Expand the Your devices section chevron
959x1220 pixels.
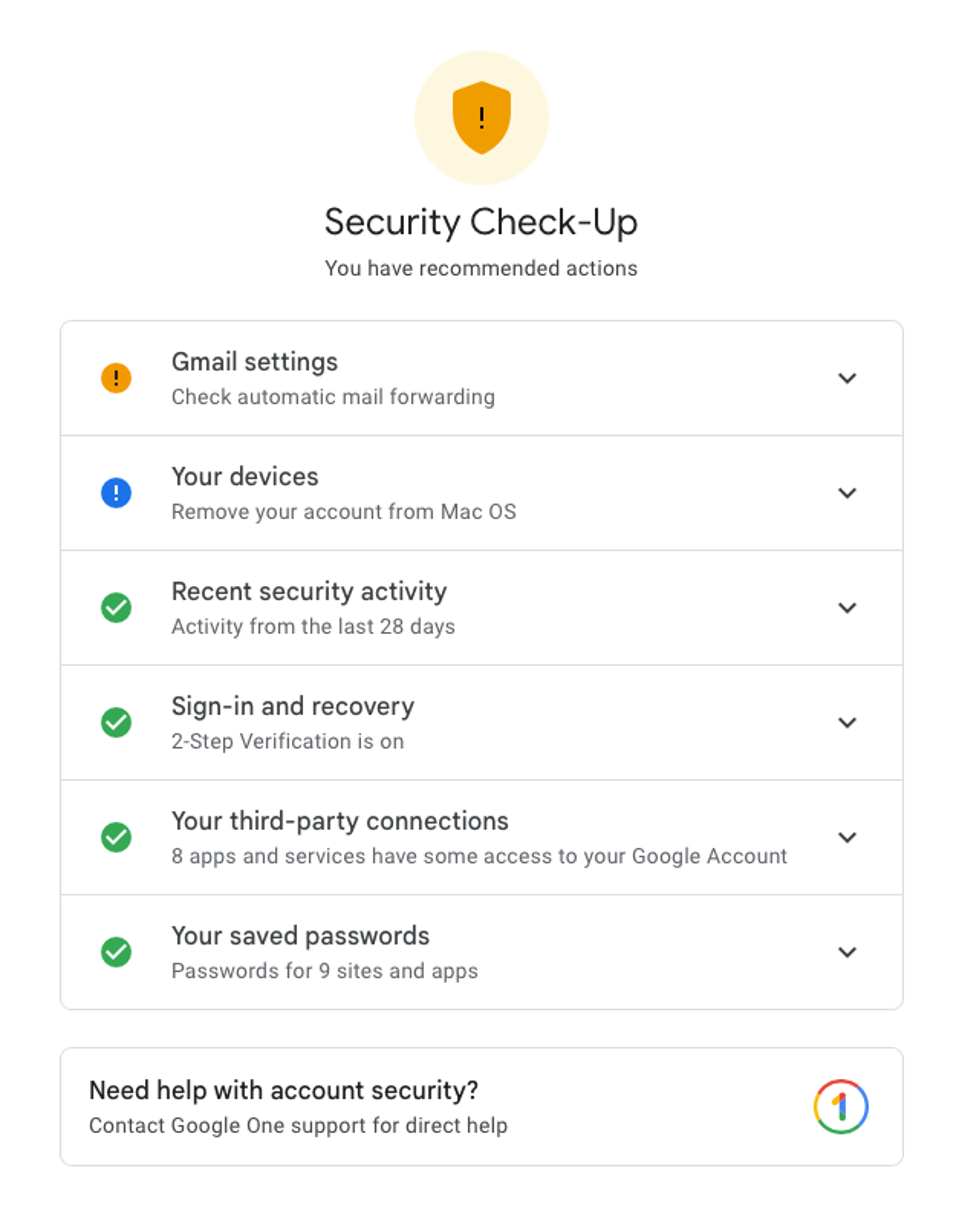[847, 493]
